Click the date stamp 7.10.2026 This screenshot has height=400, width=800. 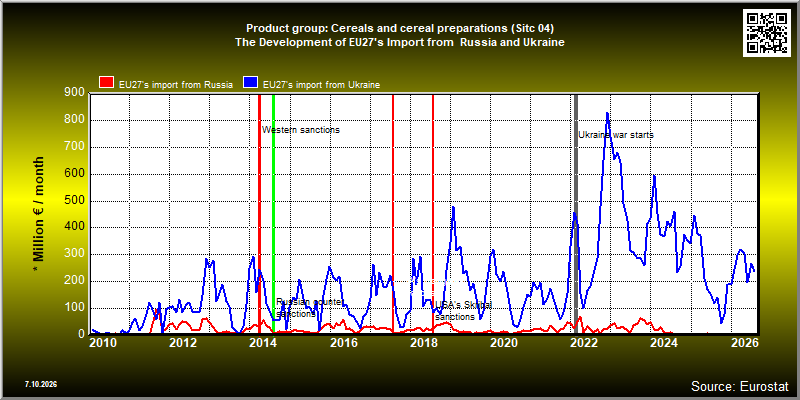[41, 384]
